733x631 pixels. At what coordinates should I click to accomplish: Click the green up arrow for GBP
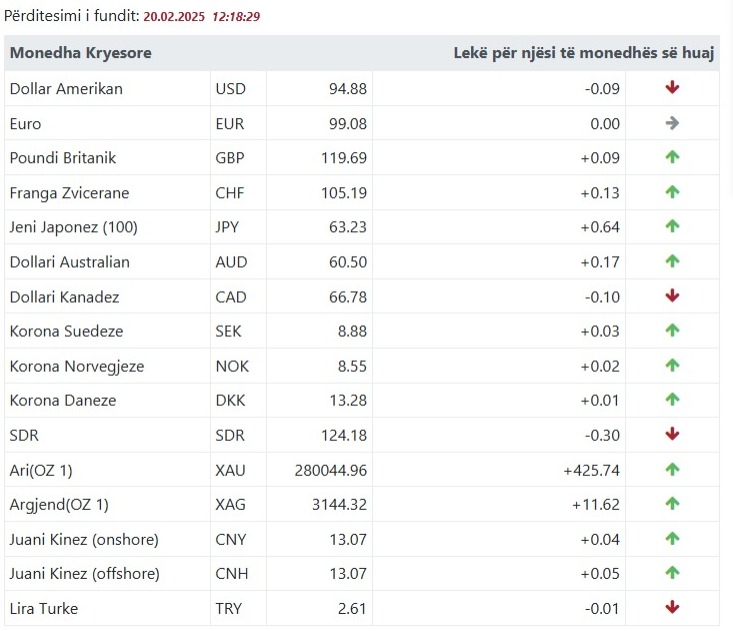672,157
